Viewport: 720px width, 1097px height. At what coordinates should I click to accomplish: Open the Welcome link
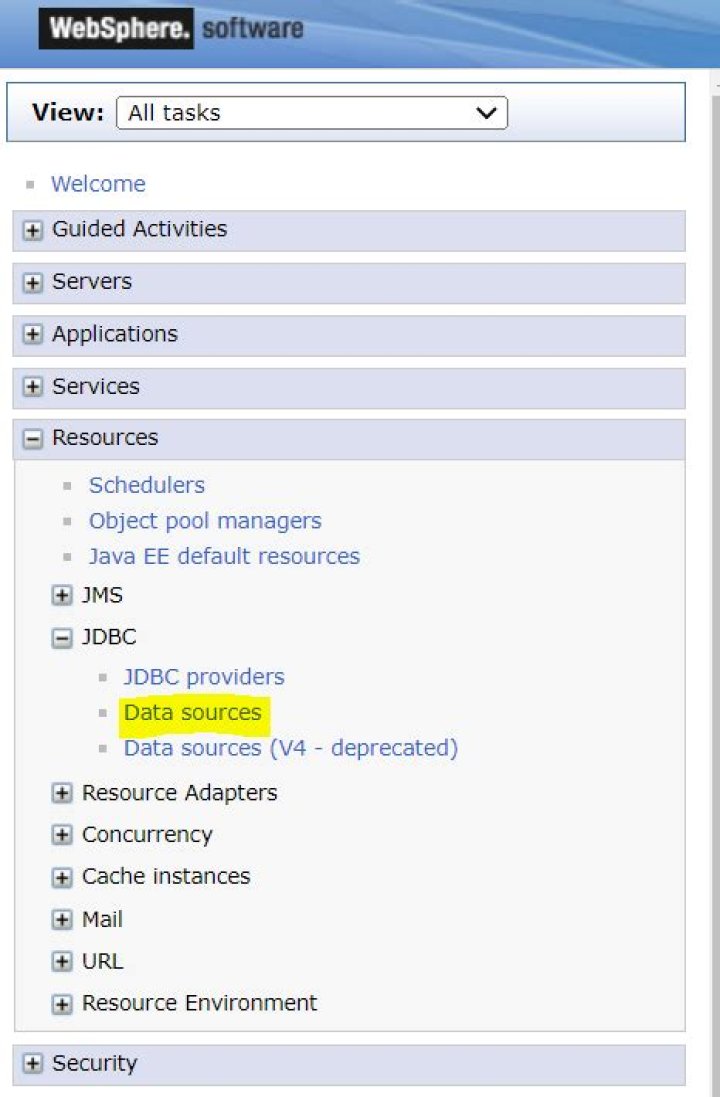click(99, 184)
